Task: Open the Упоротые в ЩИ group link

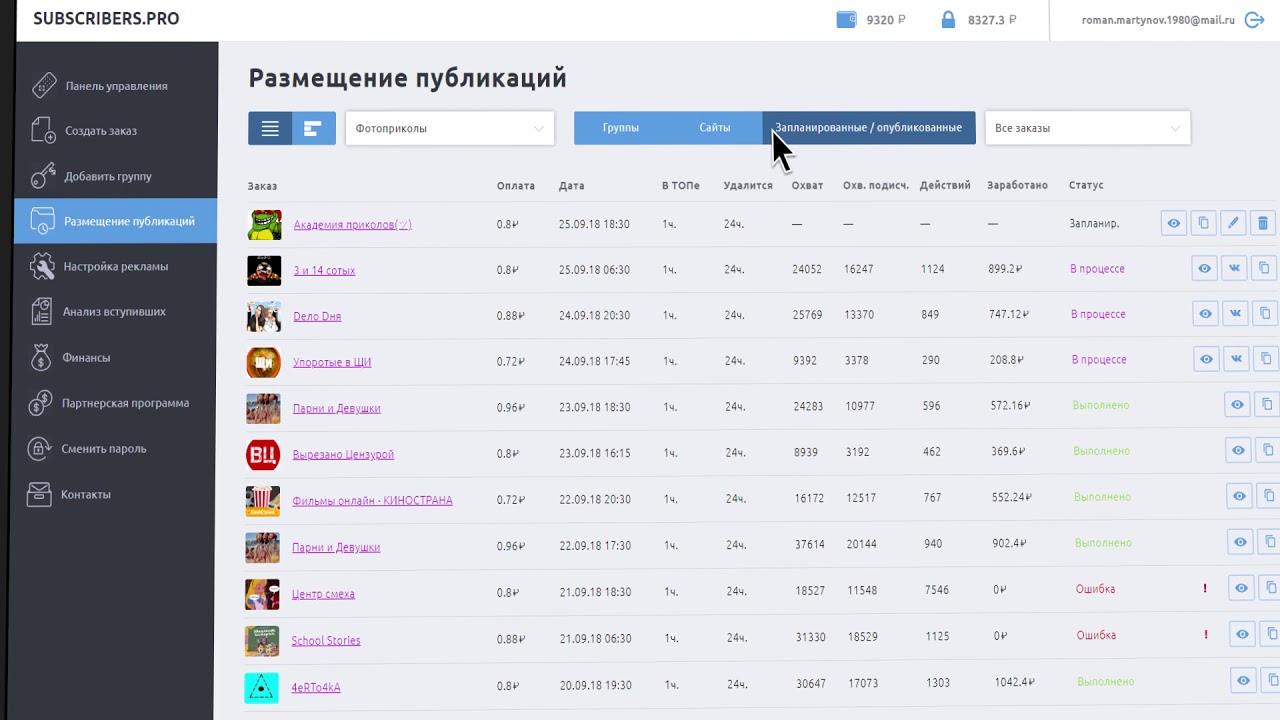Action: [x=332, y=362]
